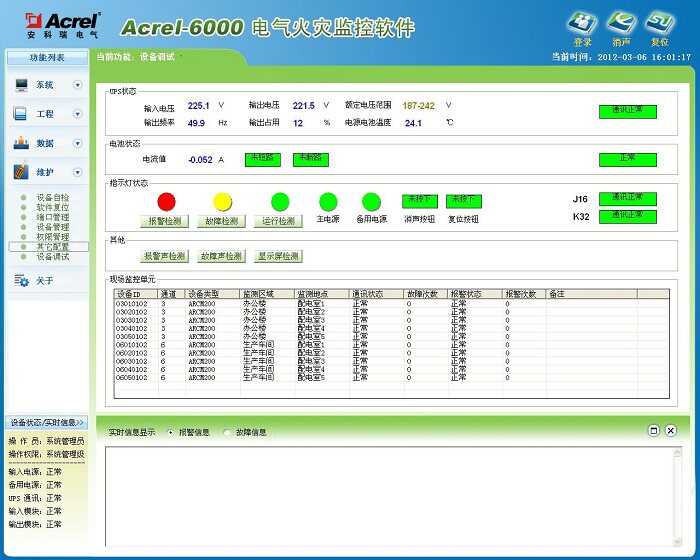Maximize the real-time info panel

click(654, 430)
